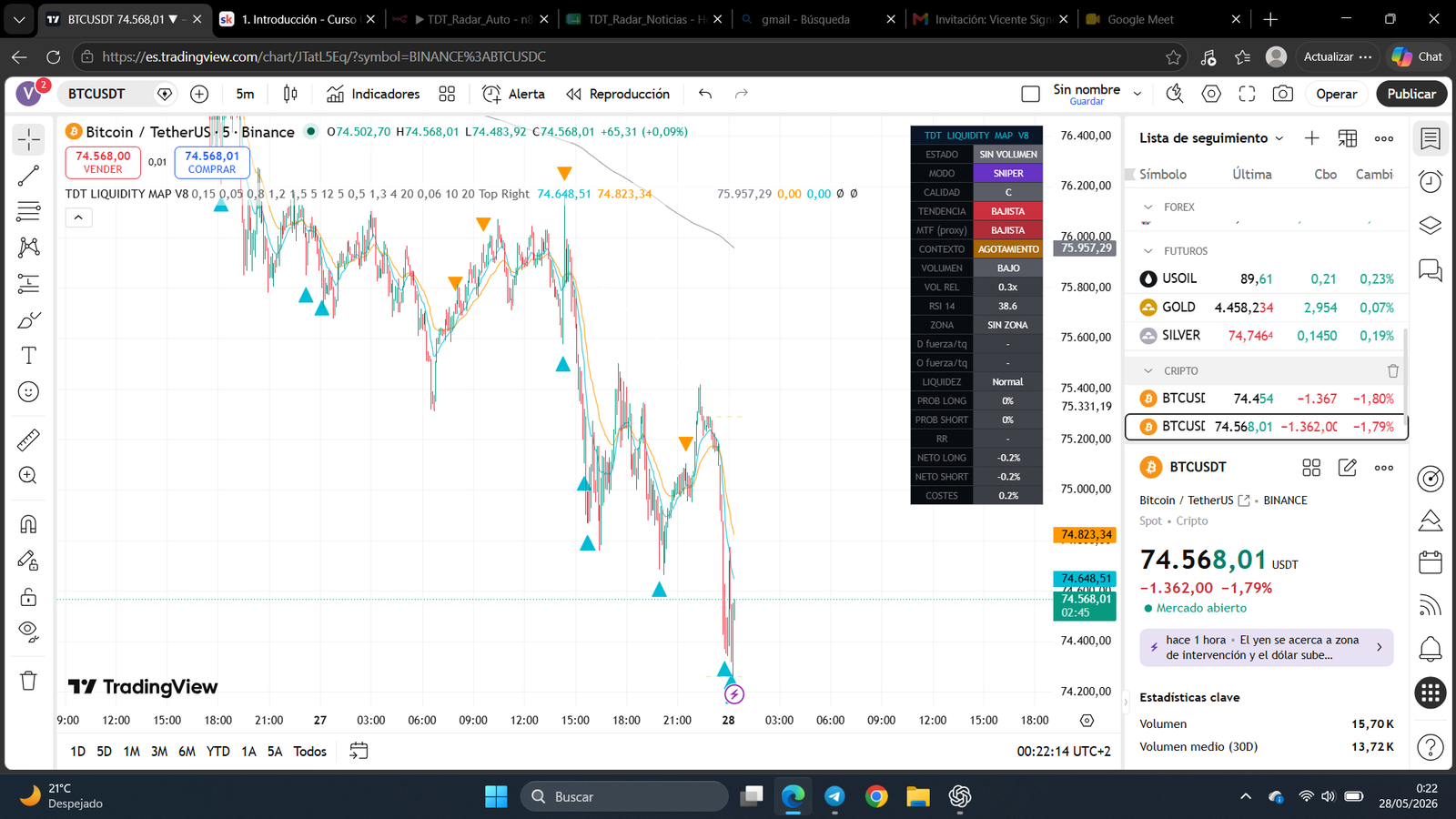Select the GOLD watchlist row
Viewport: 1456px width, 819px height.
tap(1266, 308)
